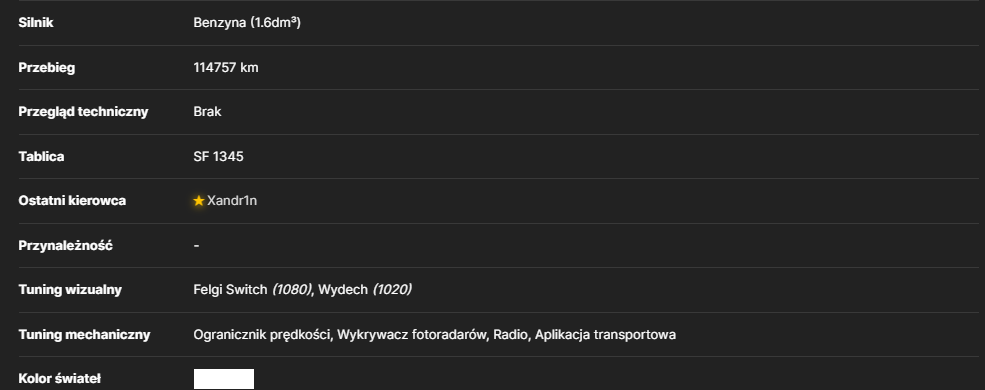Select the 114757 km mileage value
The image size is (985, 390).
[226, 67]
